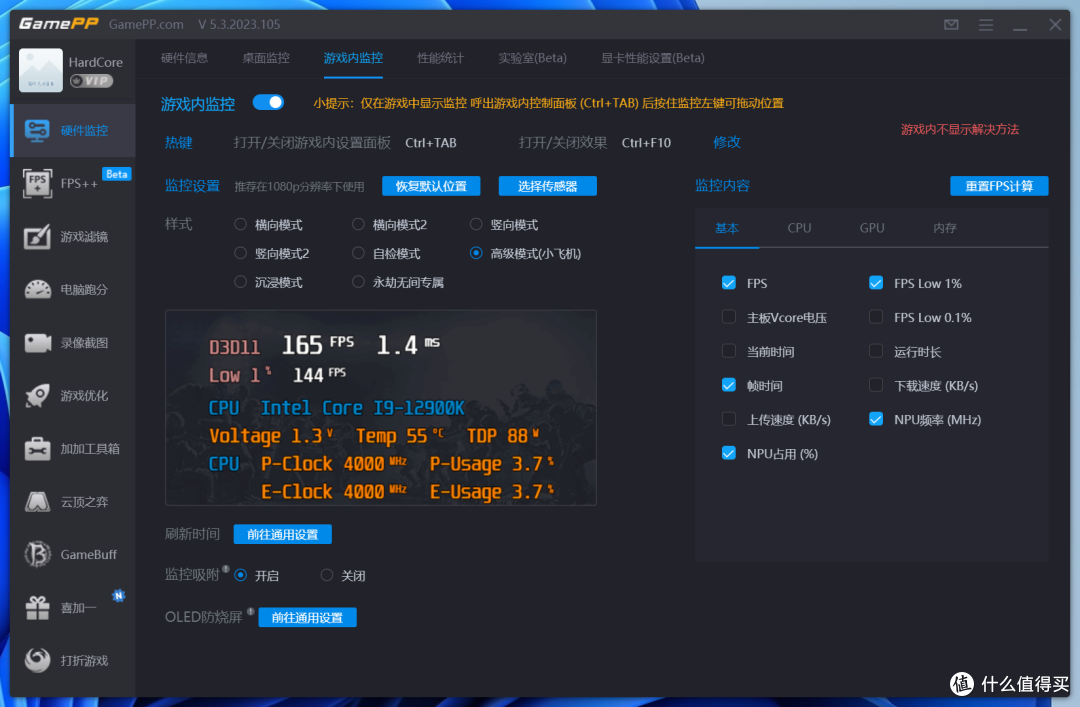
Task: Click the V 5.3.2023.105 version text
Action: [x=239, y=24]
